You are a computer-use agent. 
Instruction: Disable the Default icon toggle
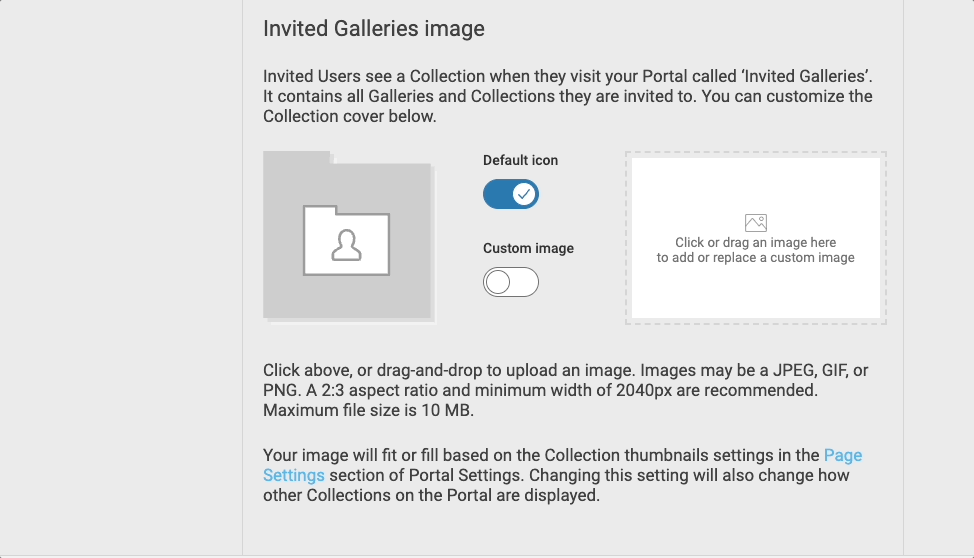511,194
